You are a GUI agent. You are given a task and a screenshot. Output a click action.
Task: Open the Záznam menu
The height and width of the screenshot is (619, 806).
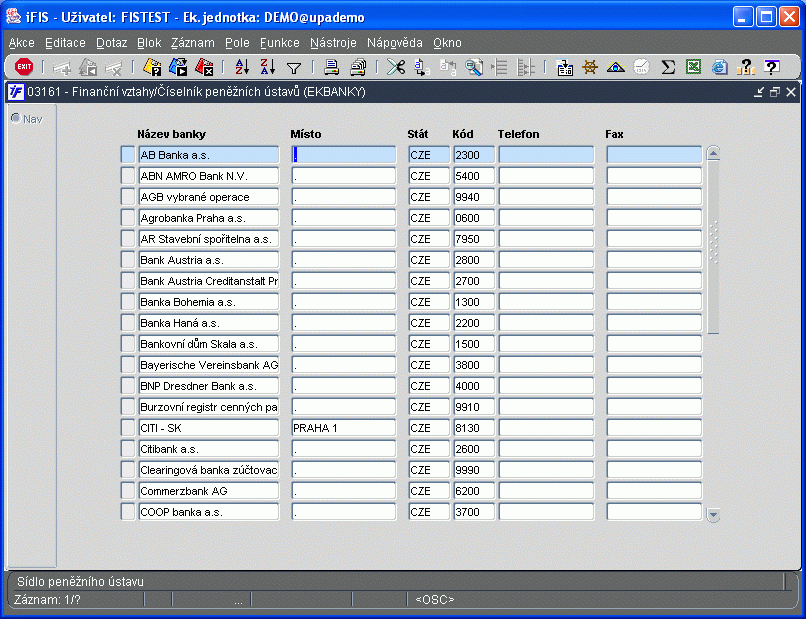click(x=193, y=43)
